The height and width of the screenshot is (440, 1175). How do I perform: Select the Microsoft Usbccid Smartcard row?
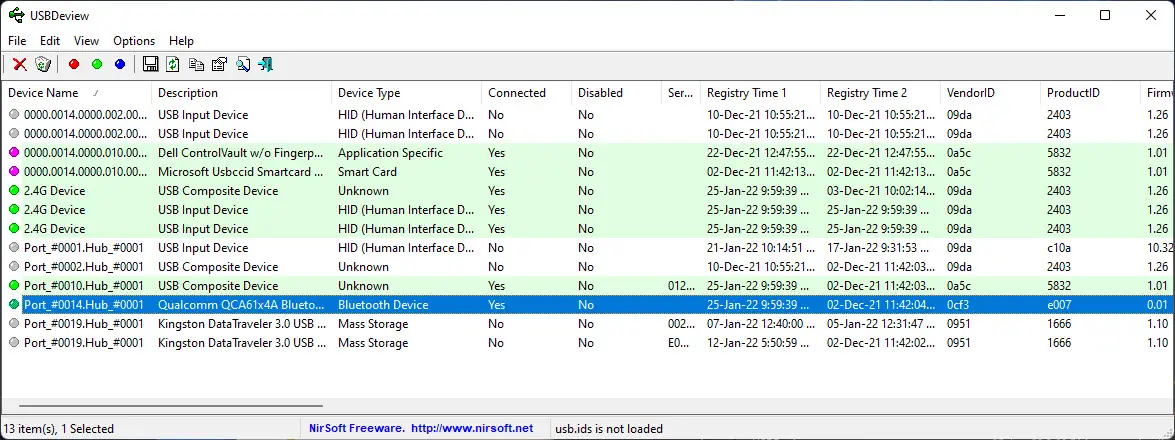click(x=240, y=172)
